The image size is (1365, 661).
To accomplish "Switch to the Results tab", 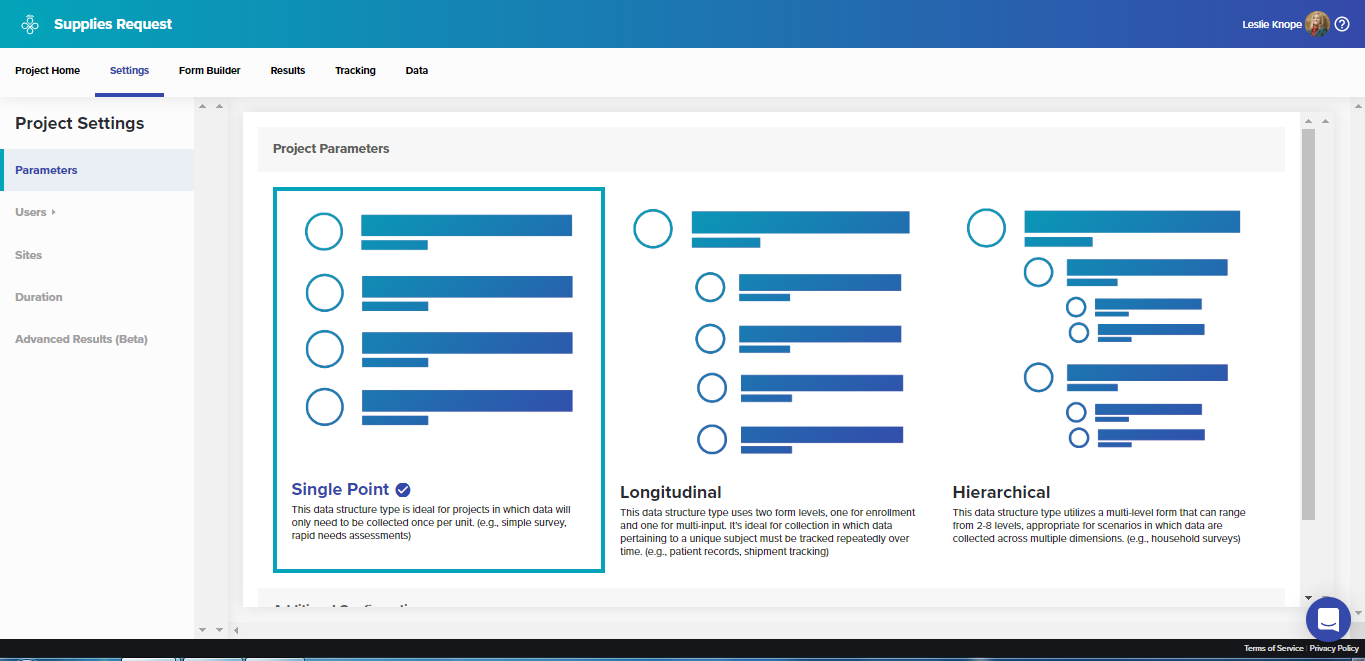I will pos(288,71).
